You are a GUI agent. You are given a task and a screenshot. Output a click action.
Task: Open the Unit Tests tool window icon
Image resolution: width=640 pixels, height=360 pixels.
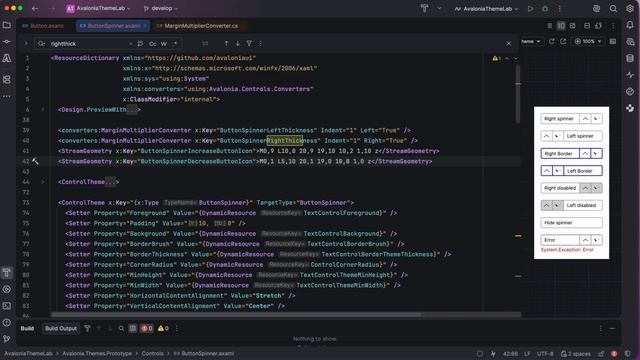tap(7, 58)
